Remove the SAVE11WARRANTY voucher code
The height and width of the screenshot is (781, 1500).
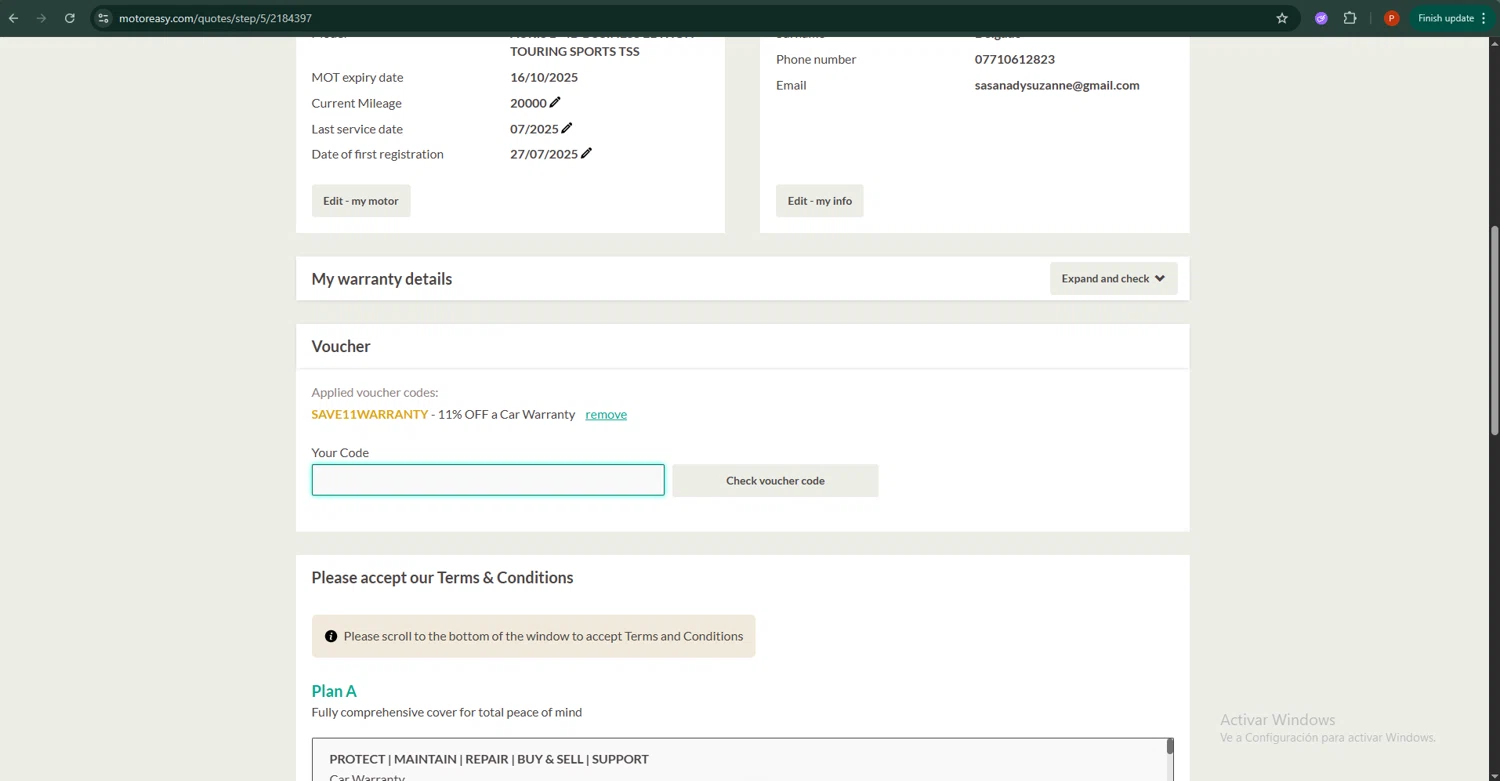coord(606,414)
